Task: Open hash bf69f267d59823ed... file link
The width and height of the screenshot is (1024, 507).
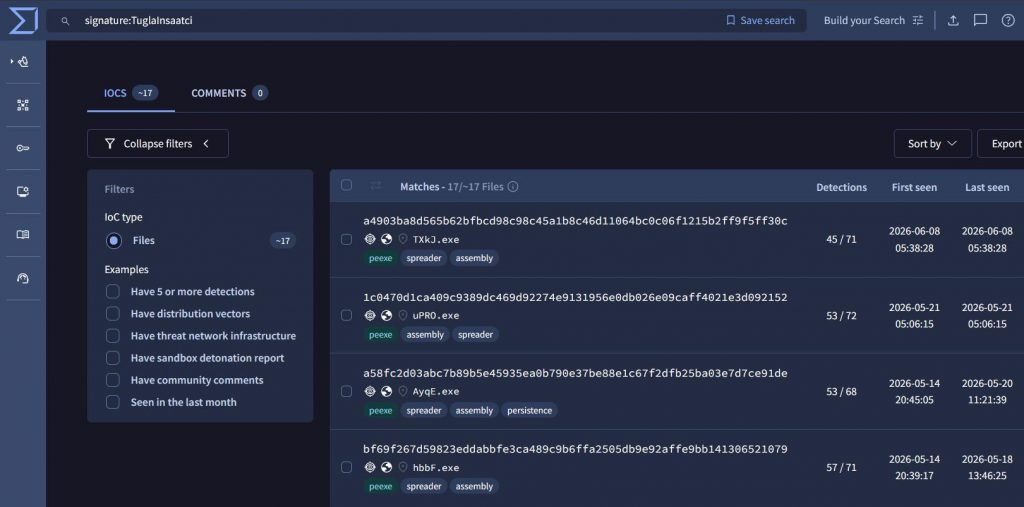Action: (x=575, y=449)
